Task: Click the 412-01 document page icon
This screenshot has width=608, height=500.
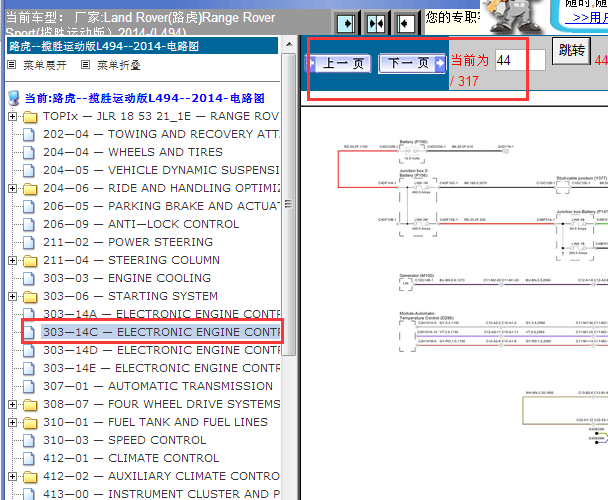Action: 29,459
